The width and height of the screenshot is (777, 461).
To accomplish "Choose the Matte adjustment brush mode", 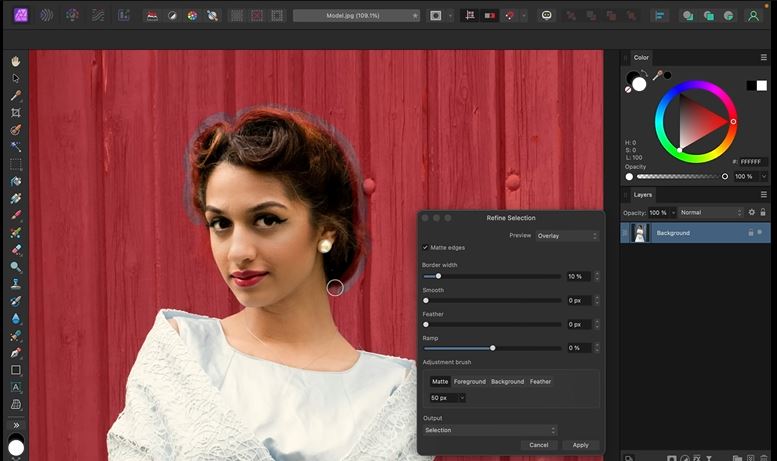I will [x=440, y=381].
